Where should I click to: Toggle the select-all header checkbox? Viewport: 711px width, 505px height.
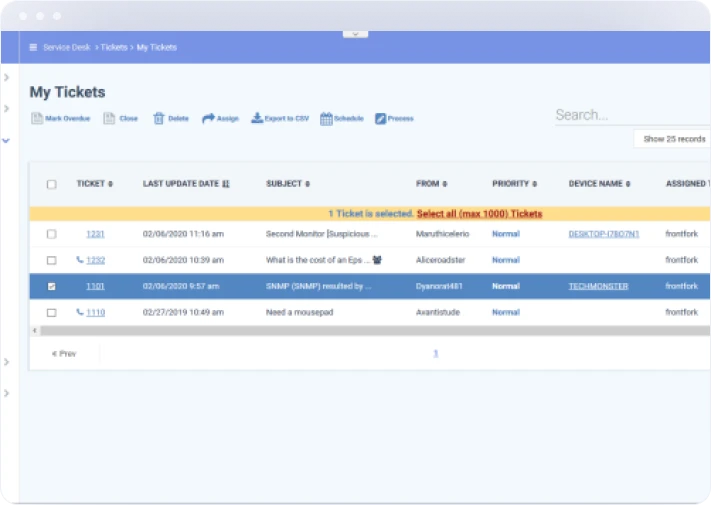[52, 184]
